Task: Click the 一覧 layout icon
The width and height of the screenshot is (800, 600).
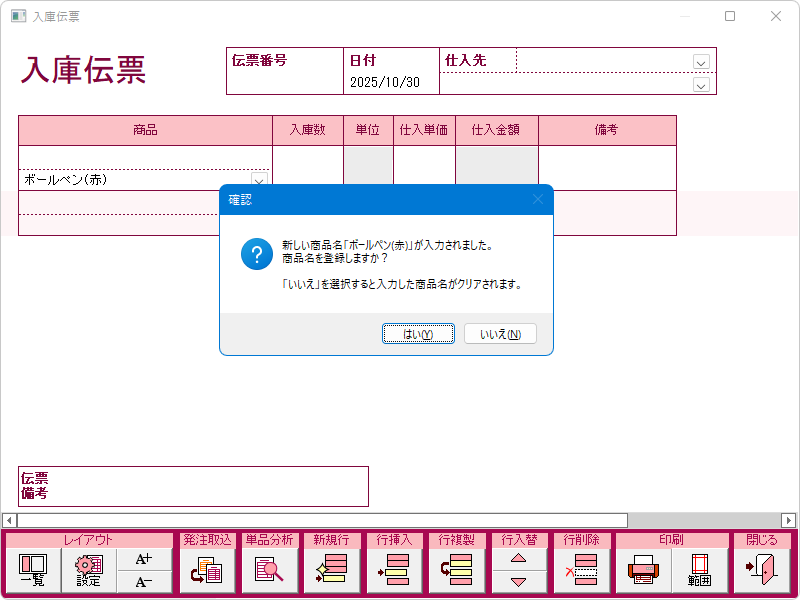Action: (x=33, y=571)
